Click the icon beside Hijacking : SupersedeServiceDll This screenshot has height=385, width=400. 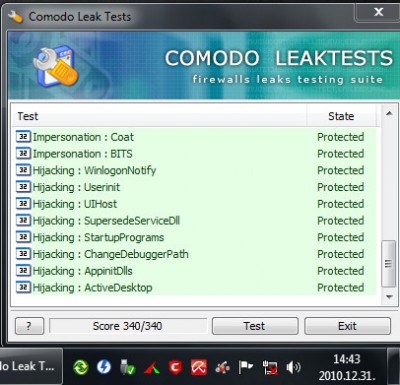23,220
